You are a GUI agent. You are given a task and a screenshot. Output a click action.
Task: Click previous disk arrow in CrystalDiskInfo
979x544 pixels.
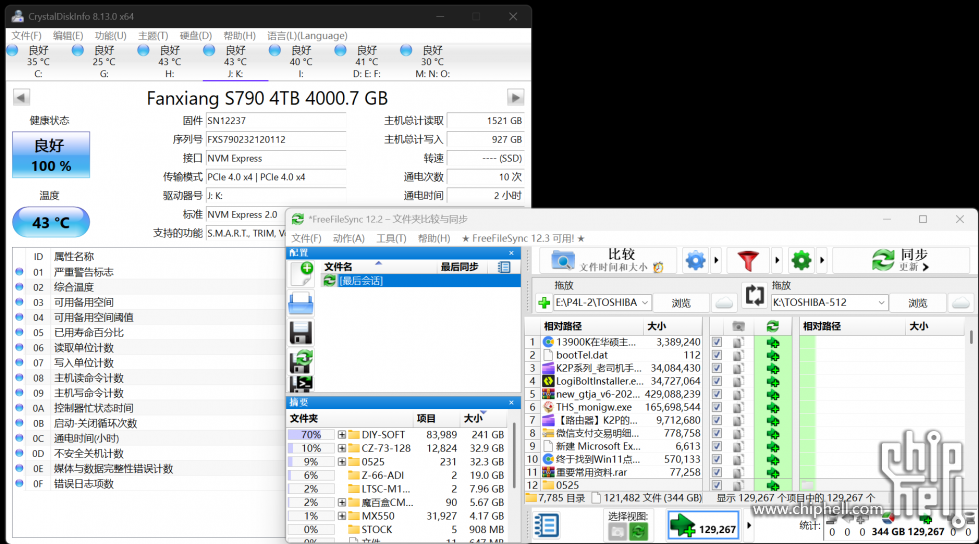(21, 97)
